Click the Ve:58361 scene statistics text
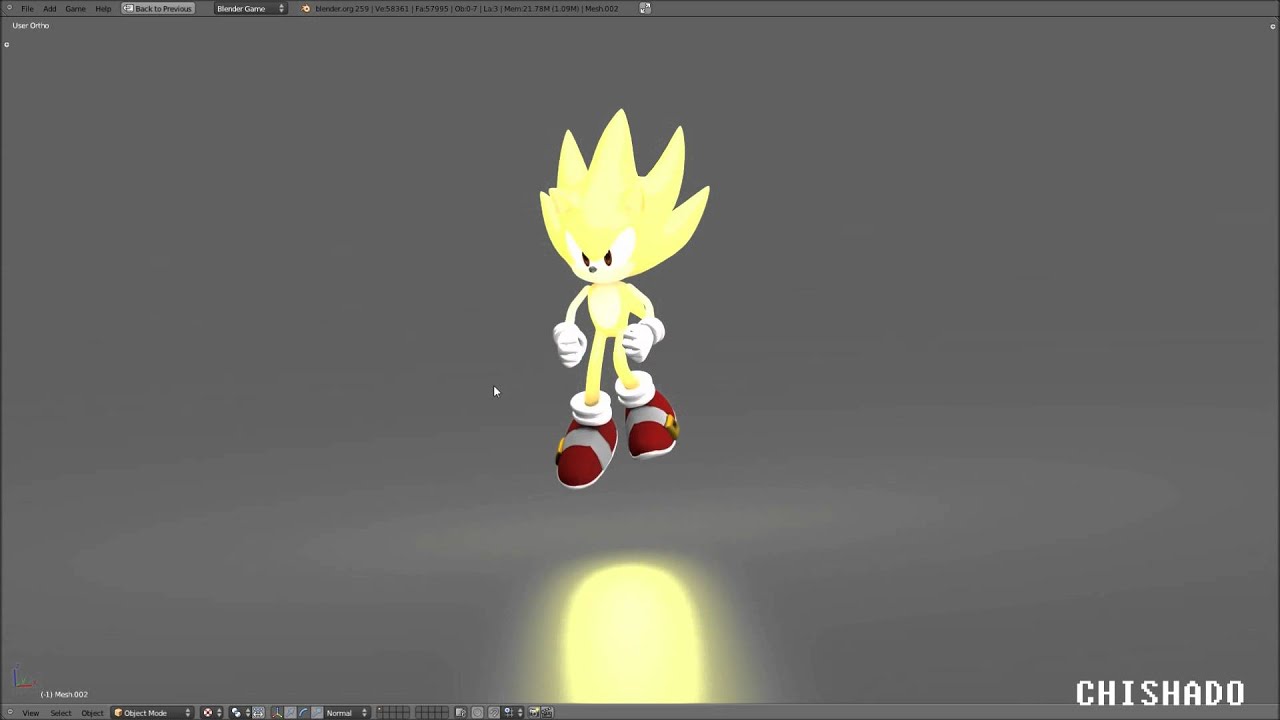 (x=392, y=8)
